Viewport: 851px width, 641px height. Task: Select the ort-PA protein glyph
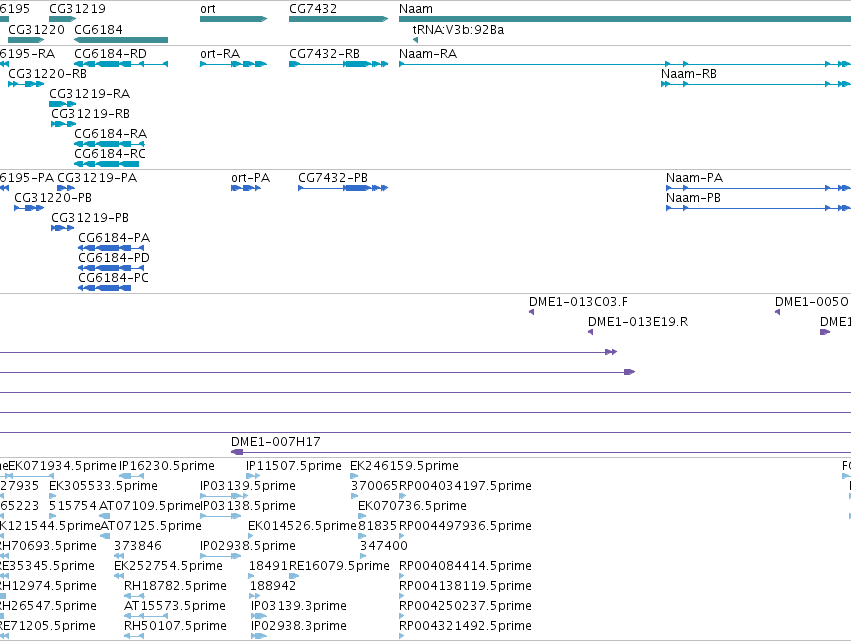[x=246, y=188]
